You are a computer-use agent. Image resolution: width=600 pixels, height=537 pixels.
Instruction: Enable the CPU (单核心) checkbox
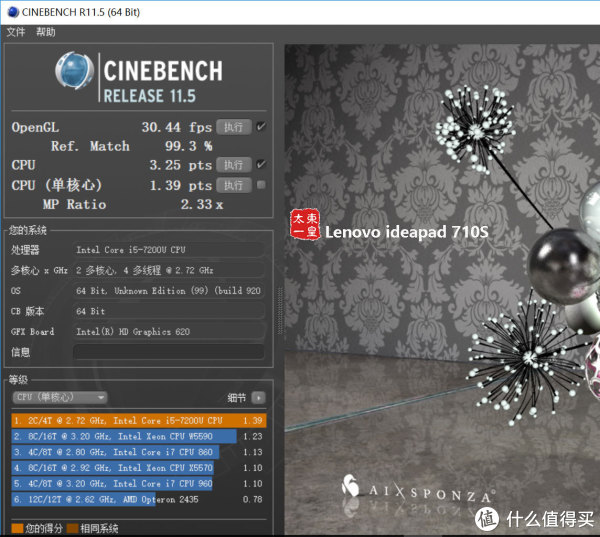pos(261,185)
